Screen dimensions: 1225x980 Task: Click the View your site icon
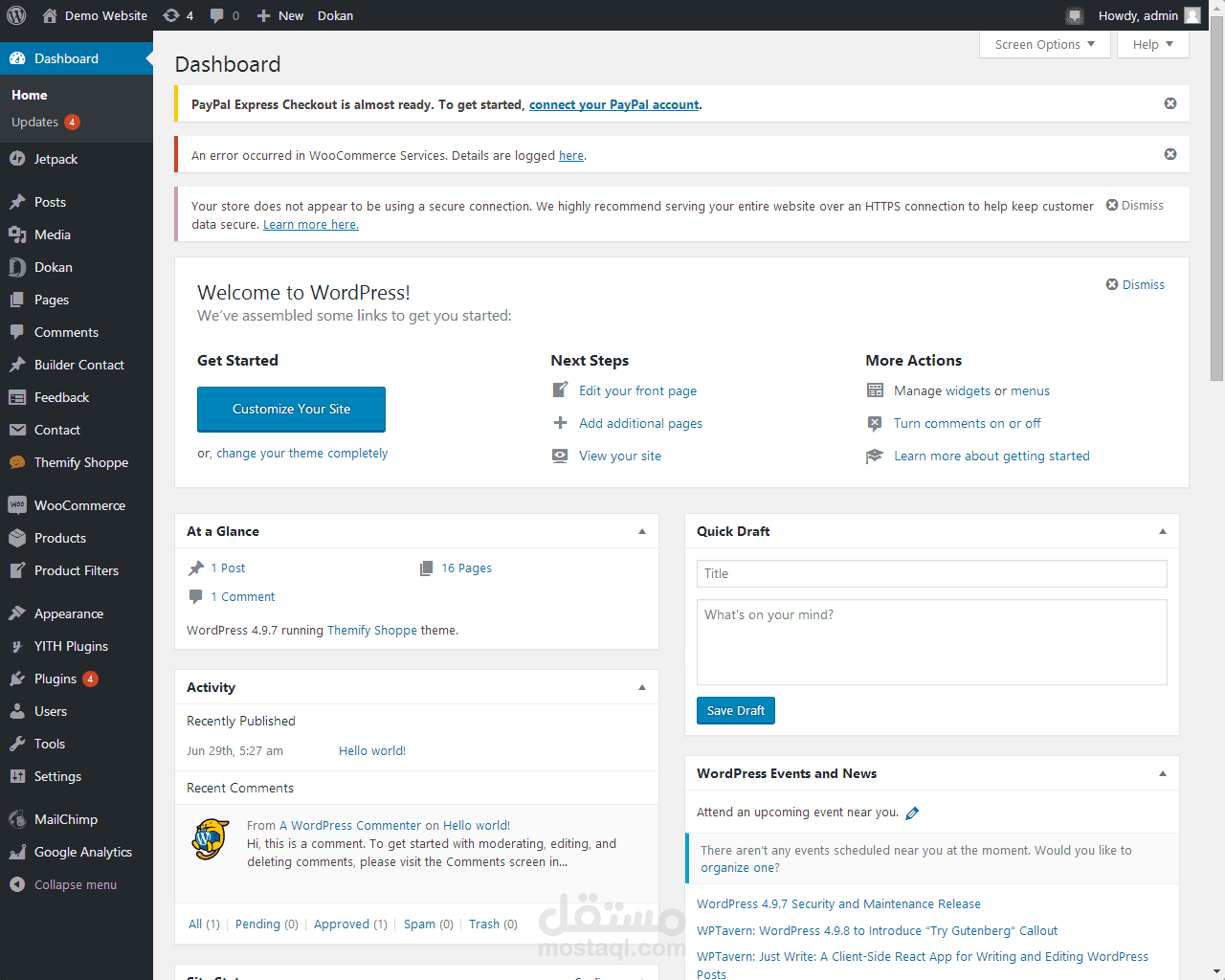[560, 456]
